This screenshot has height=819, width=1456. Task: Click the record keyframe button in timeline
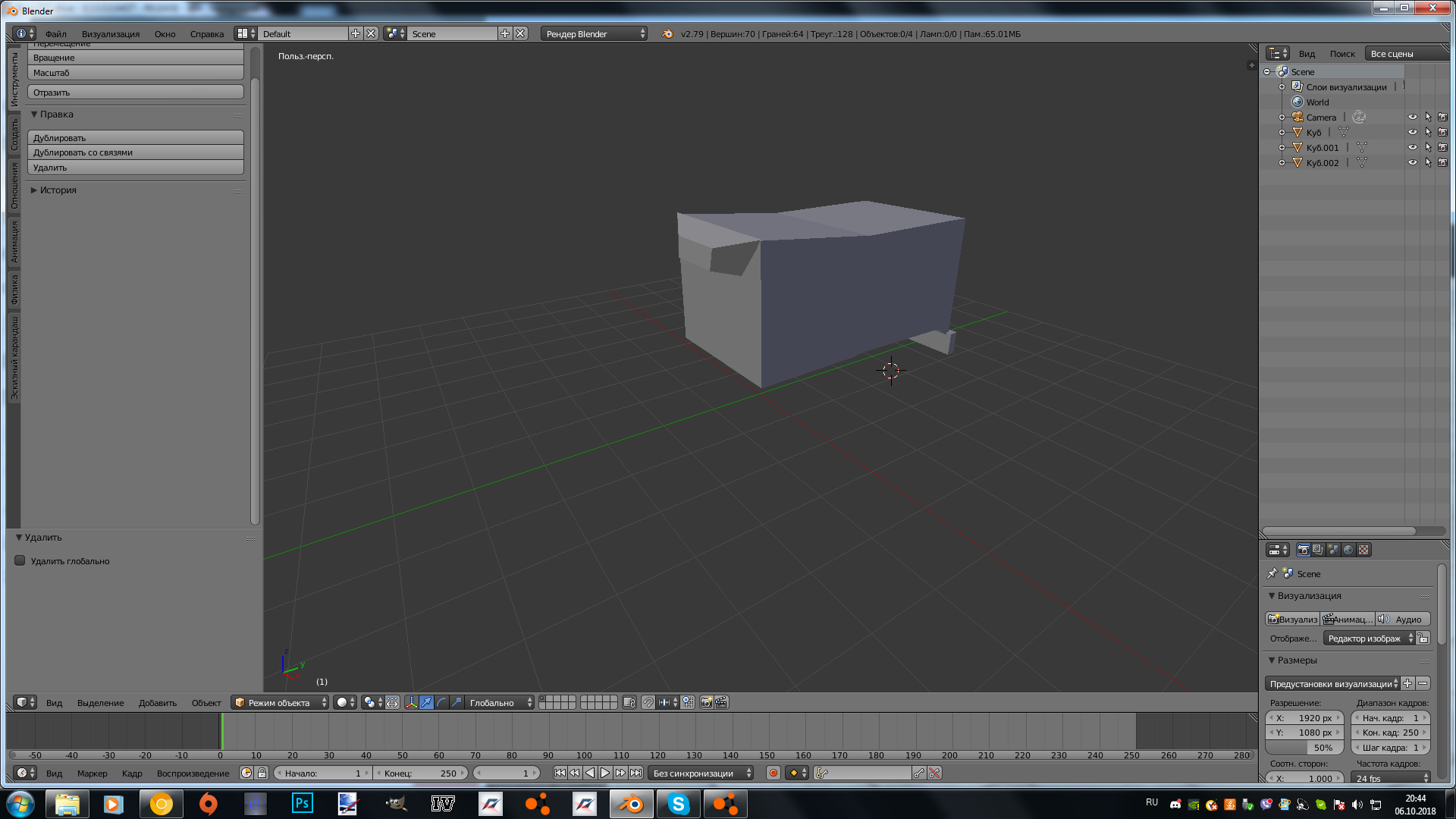point(773,773)
